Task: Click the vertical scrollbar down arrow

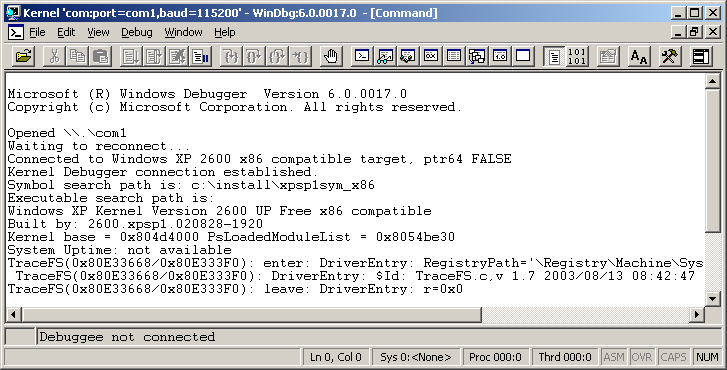Action: (x=712, y=298)
